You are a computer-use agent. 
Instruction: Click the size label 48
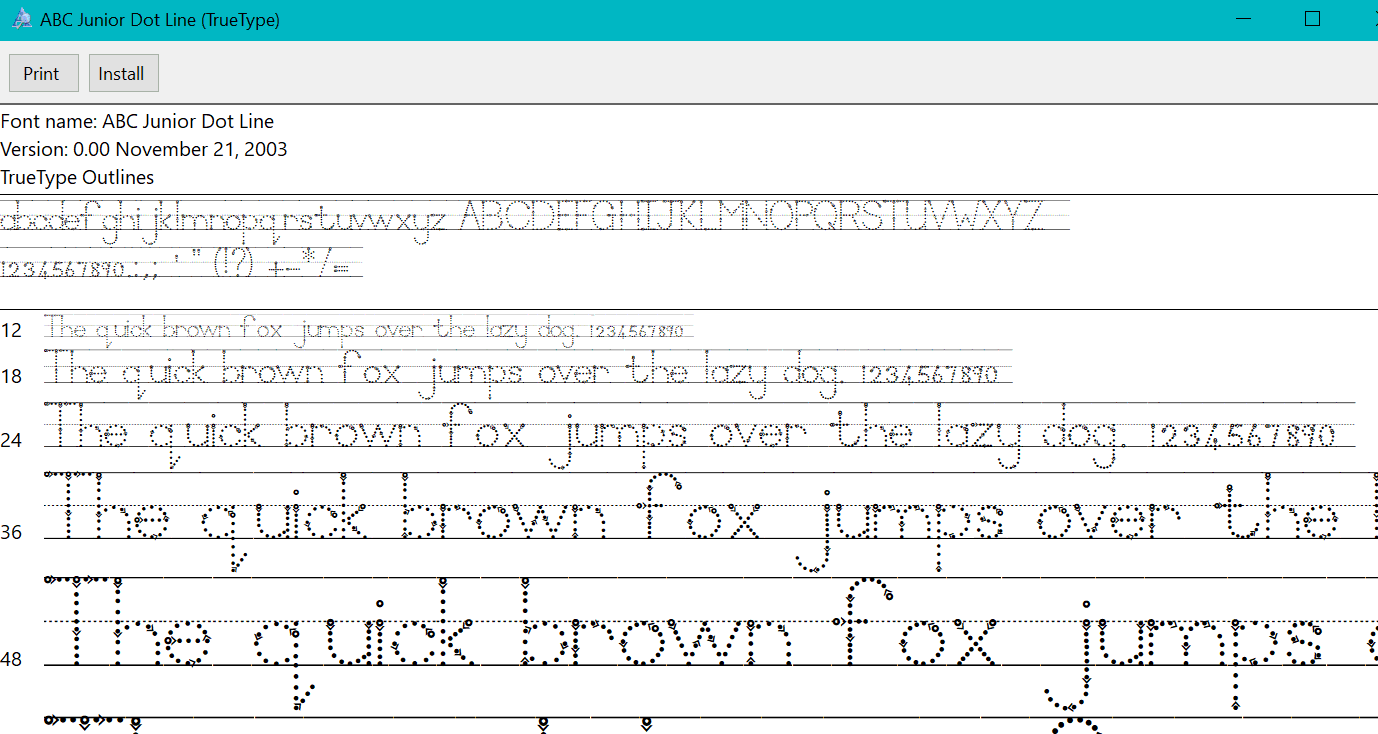pos(11,660)
